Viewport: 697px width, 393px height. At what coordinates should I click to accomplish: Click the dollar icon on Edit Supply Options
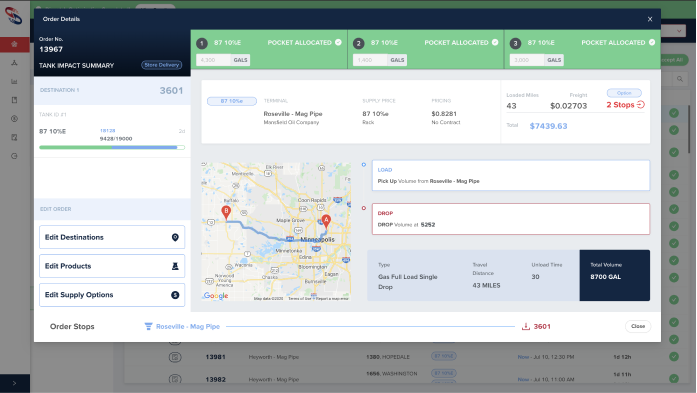(x=175, y=295)
